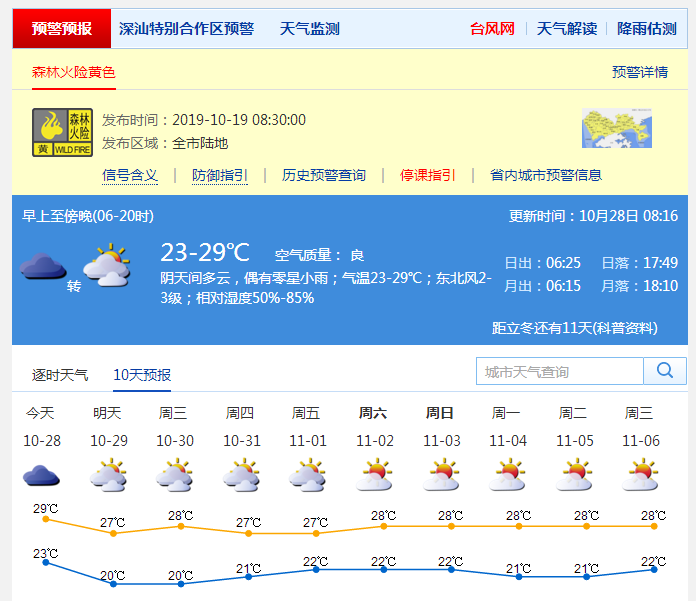Click the cloudy weather icon for 10-28
The image size is (696, 601).
(41, 475)
